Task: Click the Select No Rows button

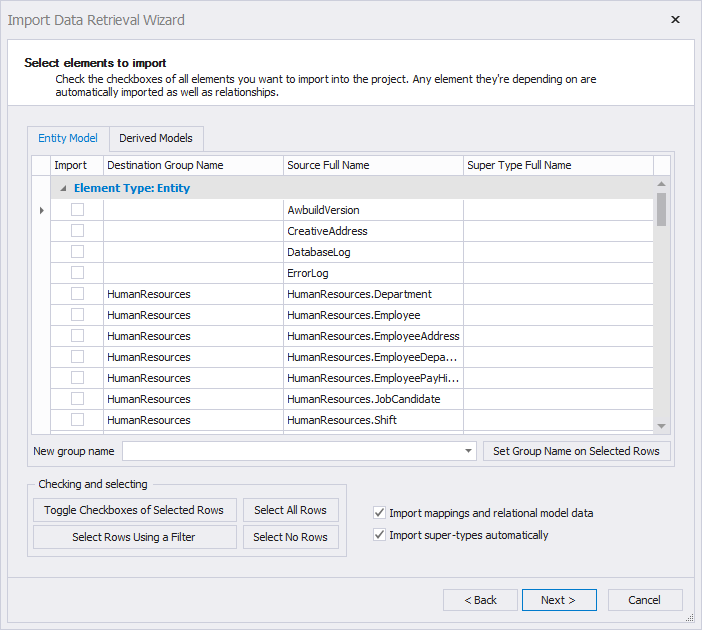Action: point(290,537)
